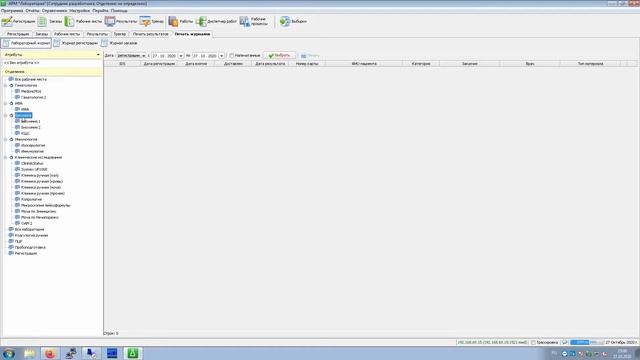Select Биохимия 2 tree item

click(31, 128)
